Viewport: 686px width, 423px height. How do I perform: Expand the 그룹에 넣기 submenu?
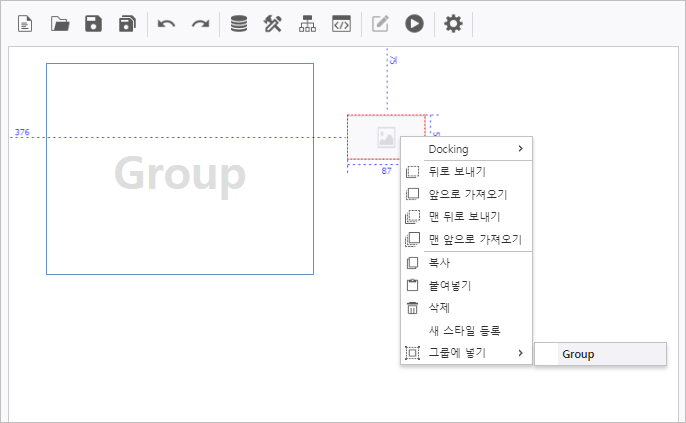(466, 353)
